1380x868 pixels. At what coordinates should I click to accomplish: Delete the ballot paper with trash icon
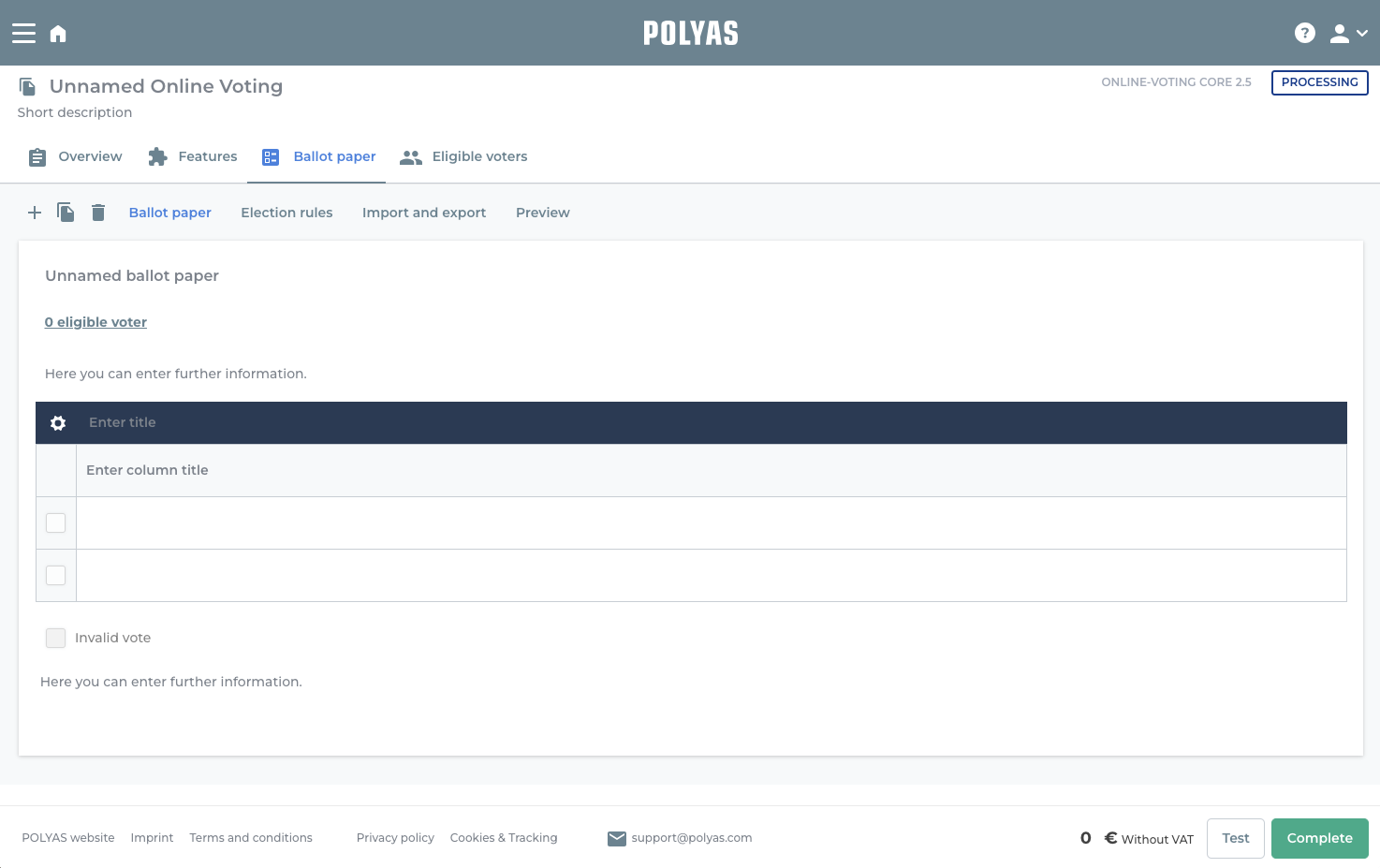(x=98, y=213)
